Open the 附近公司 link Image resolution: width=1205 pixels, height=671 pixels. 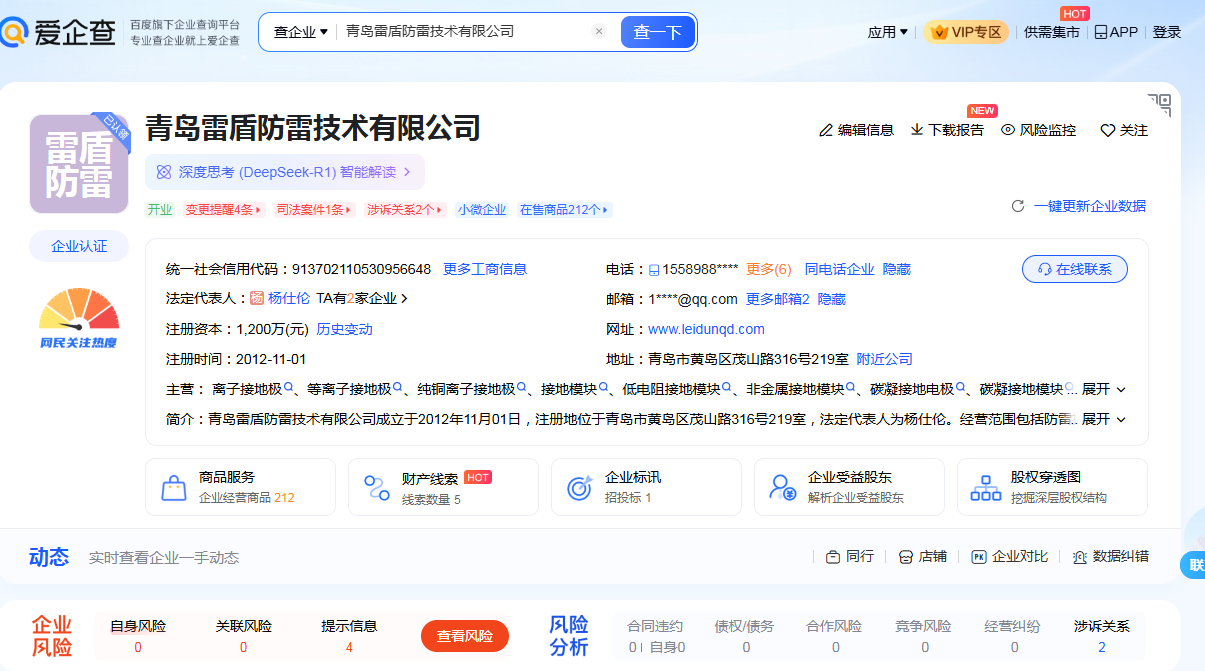coord(885,359)
